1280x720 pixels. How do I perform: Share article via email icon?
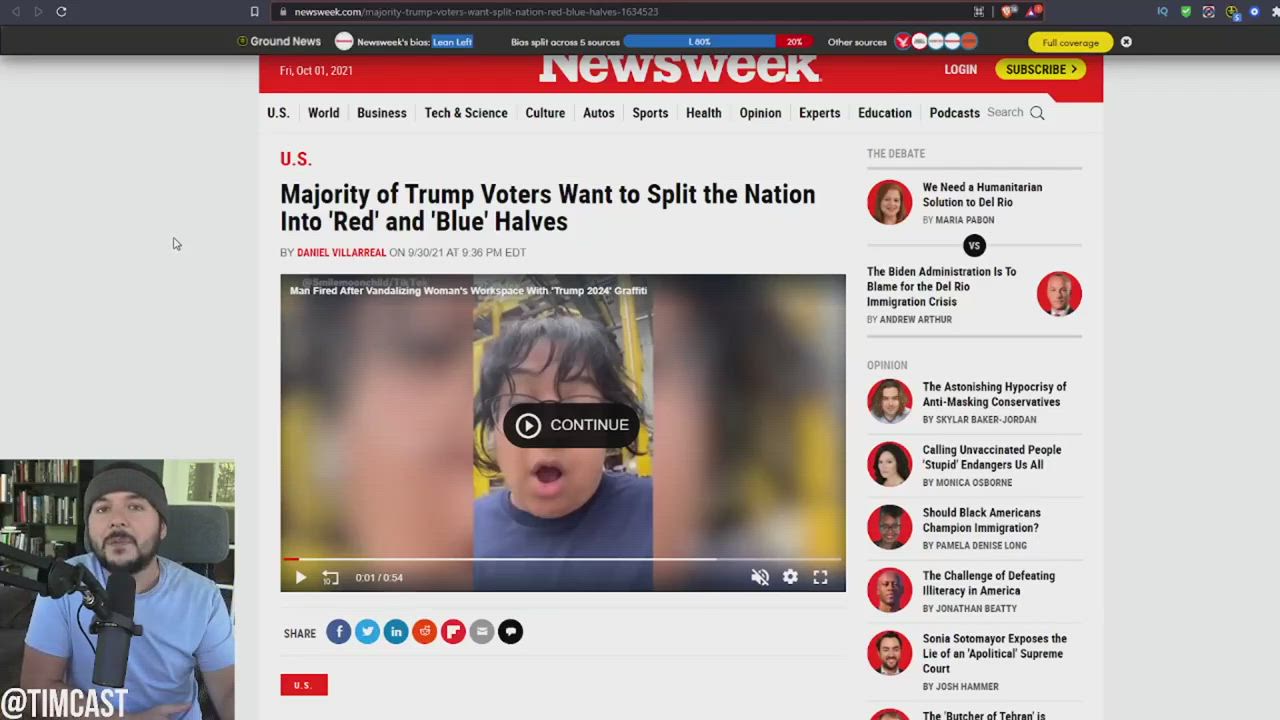pos(482,632)
